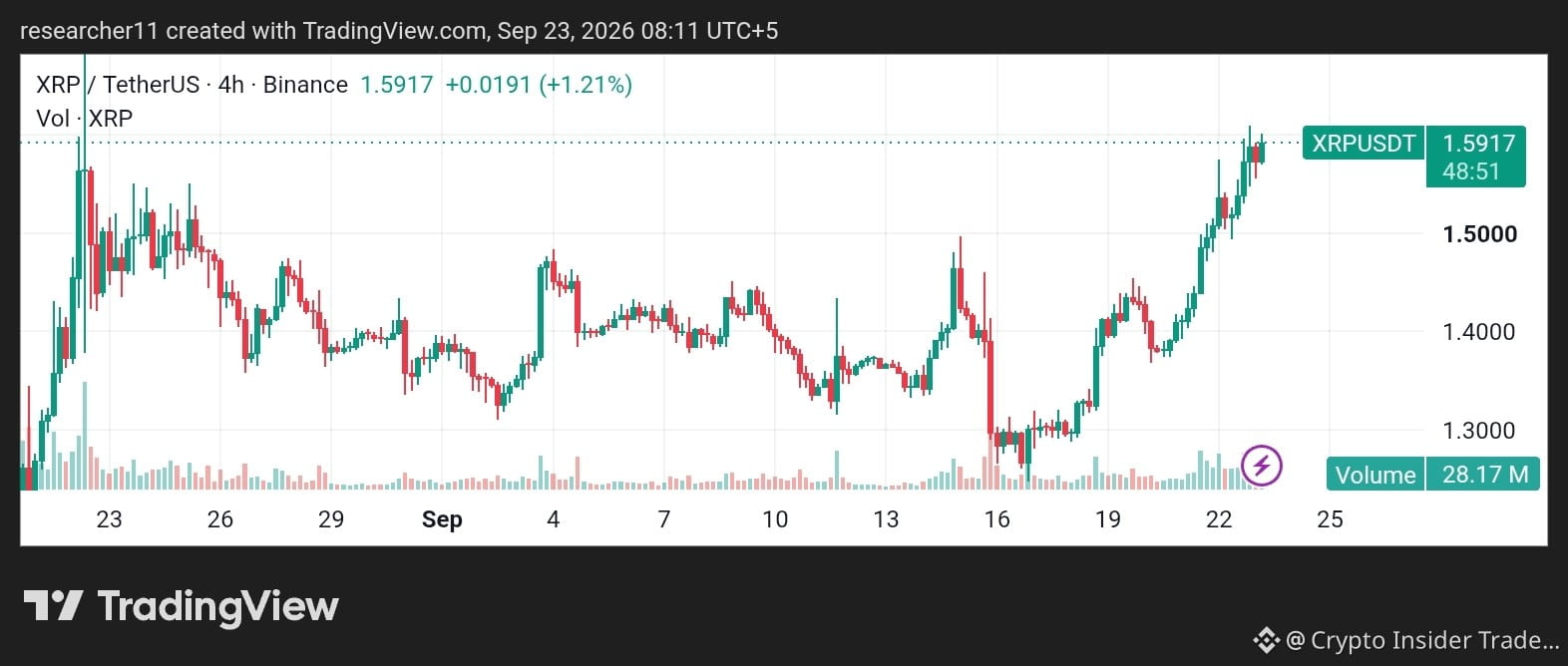Click the Vol · XRP indicator legend
This screenshot has width=1568, height=666.
pos(84,119)
